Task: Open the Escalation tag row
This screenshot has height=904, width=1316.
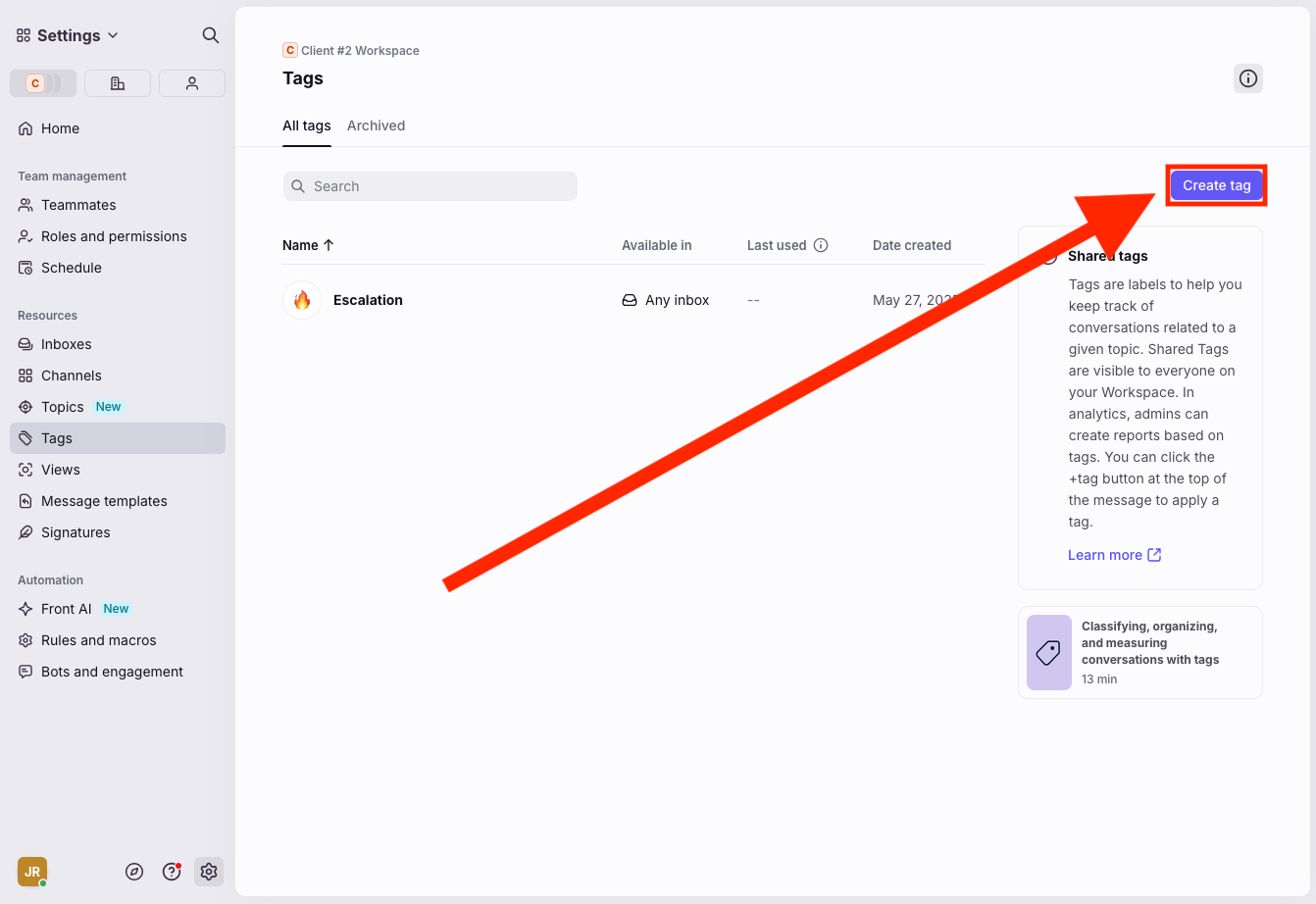Action: tap(368, 300)
